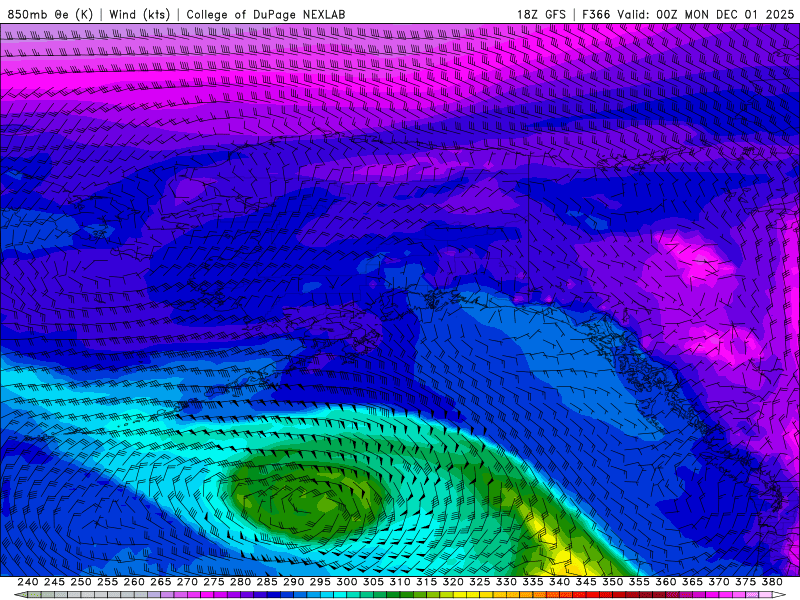The width and height of the screenshot is (800, 600).
Task: Click the 355 value on the color scale
Action: pyautogui.click(x=639, y=582)
